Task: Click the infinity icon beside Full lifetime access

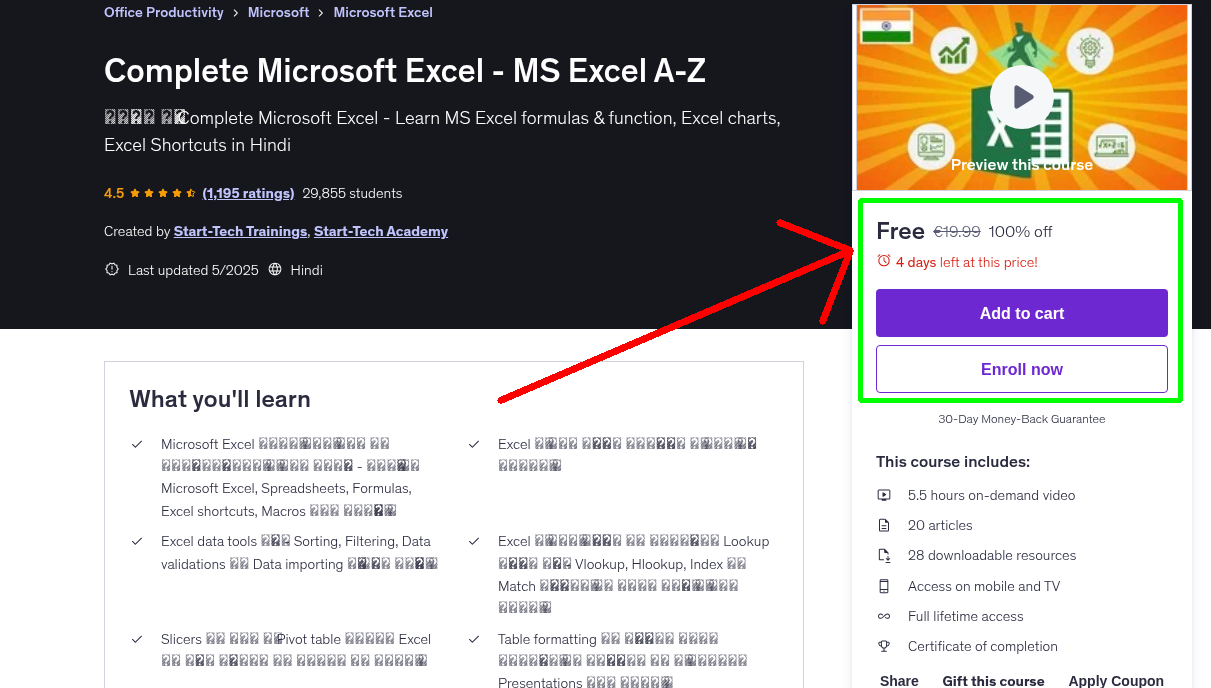Action: (x=884, y=616)
